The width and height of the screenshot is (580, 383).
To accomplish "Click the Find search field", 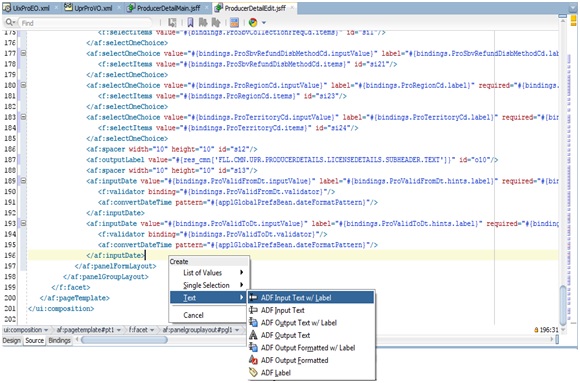I will tap(85, 23).
